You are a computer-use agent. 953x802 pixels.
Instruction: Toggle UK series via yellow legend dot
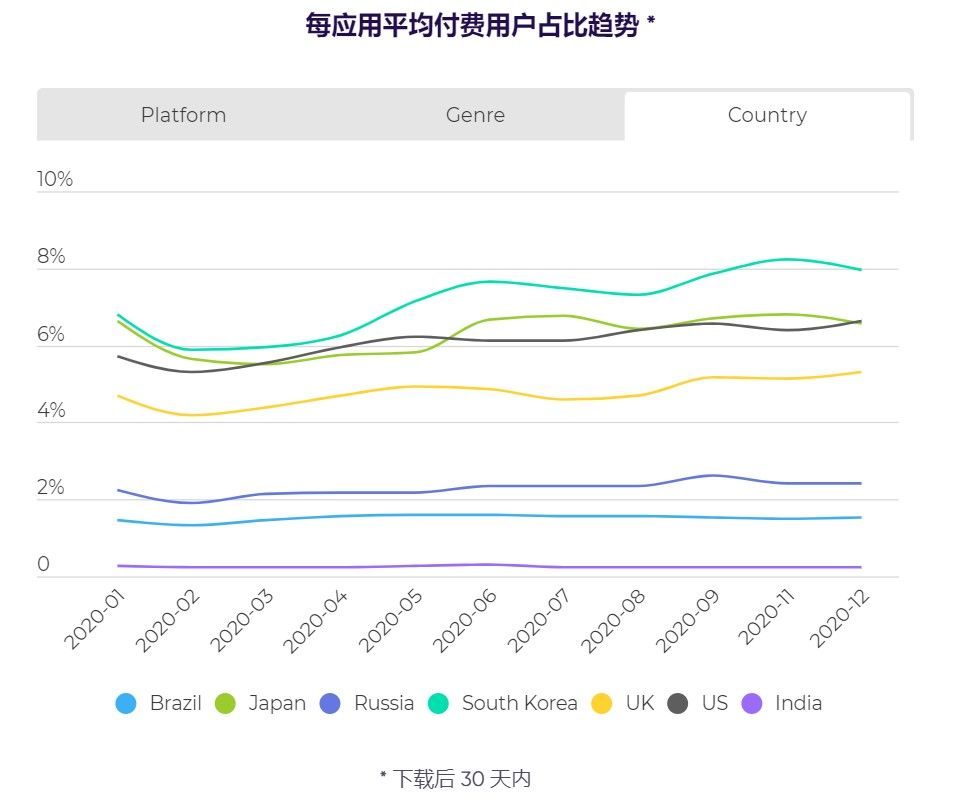pos(601,704)
